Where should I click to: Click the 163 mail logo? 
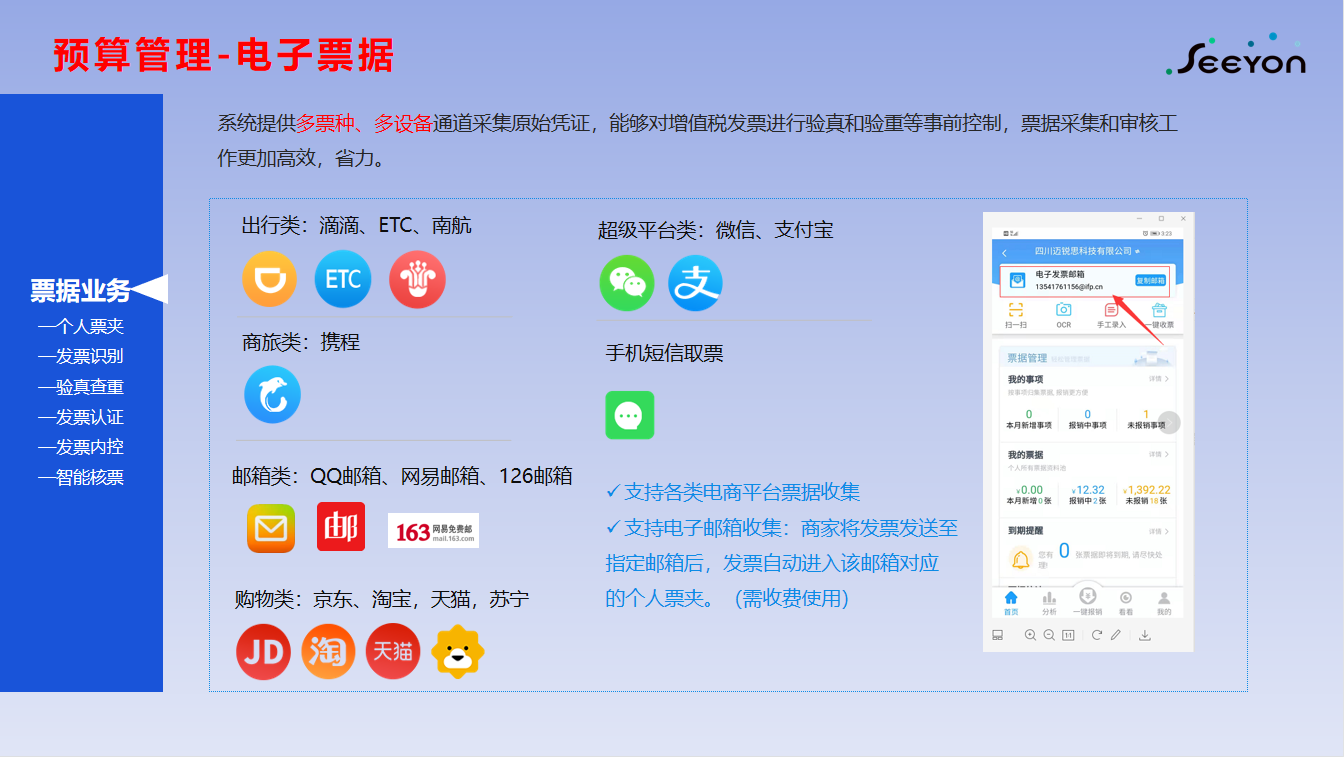coord(433,530)
